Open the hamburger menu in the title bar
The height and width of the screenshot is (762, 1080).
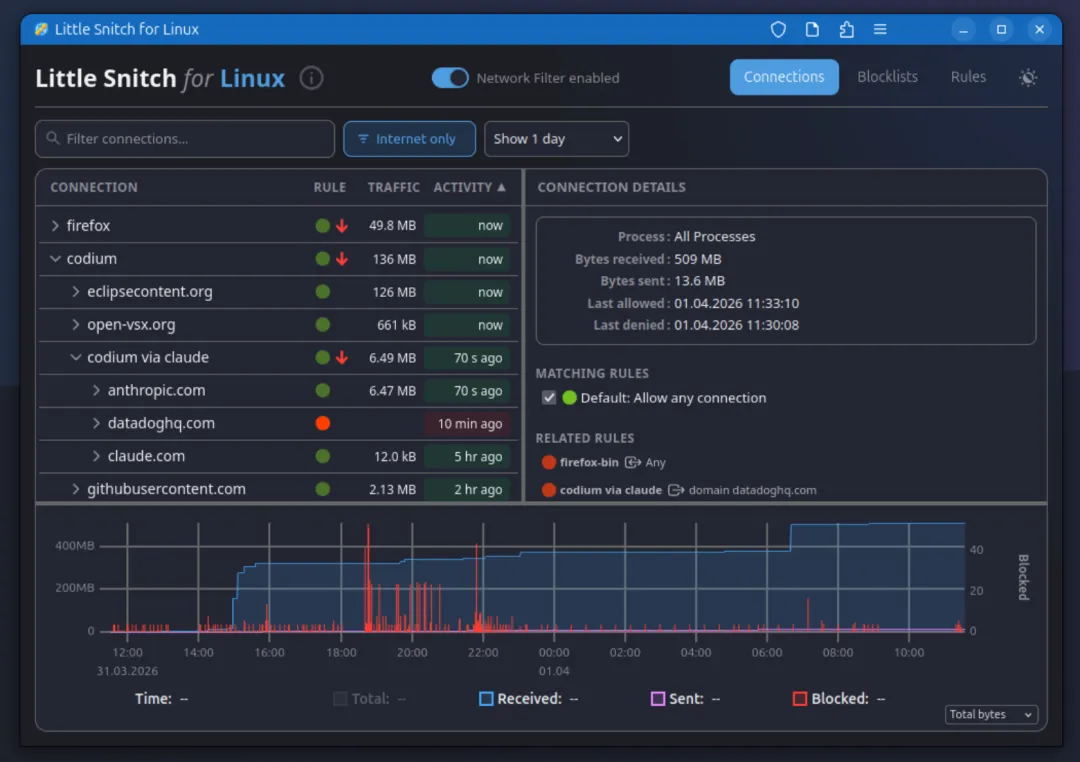point(880,30)
